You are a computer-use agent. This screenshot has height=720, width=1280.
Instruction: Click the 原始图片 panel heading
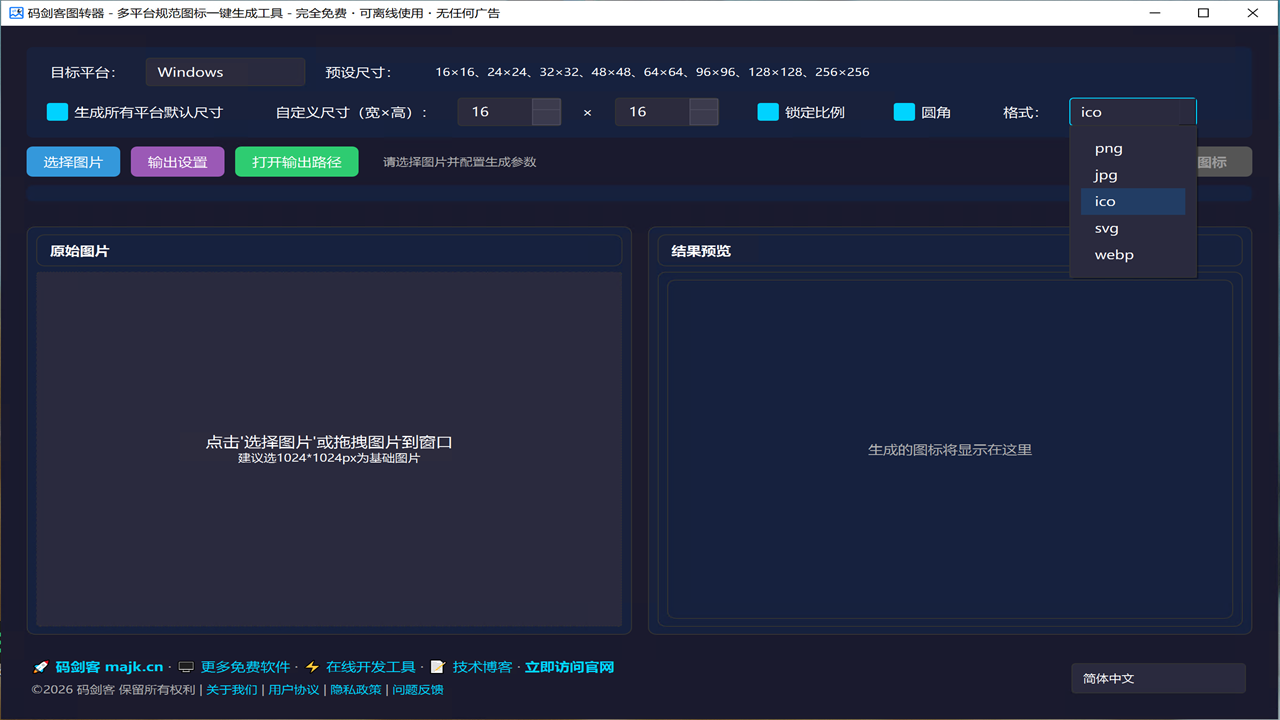pos(80,251)
